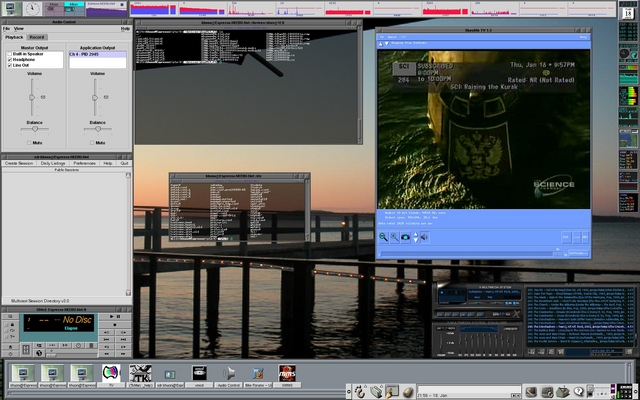Click Application Output volume slider handle
Screen dimensions: 640x400
click(x=95, y=98)
